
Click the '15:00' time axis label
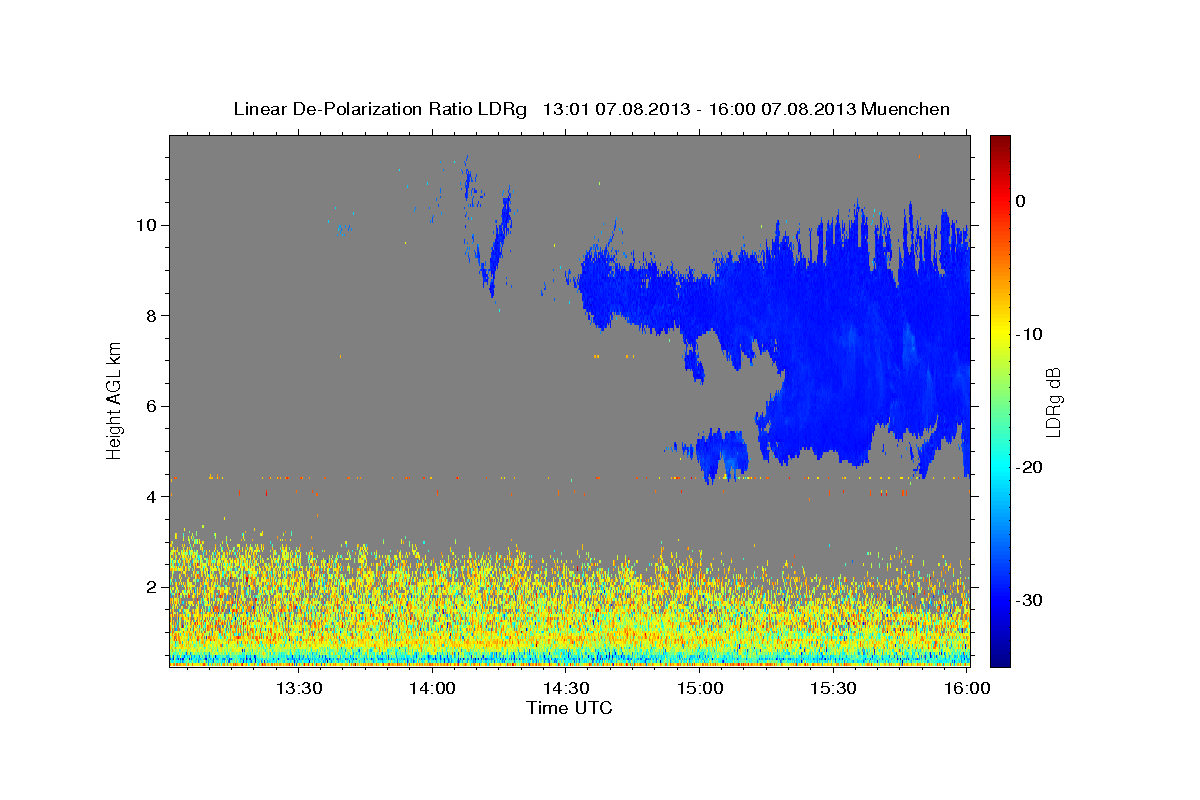(700, 688)
